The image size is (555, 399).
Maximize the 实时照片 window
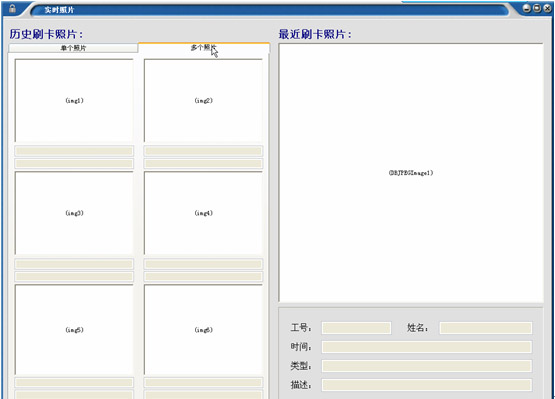(537, 8)
